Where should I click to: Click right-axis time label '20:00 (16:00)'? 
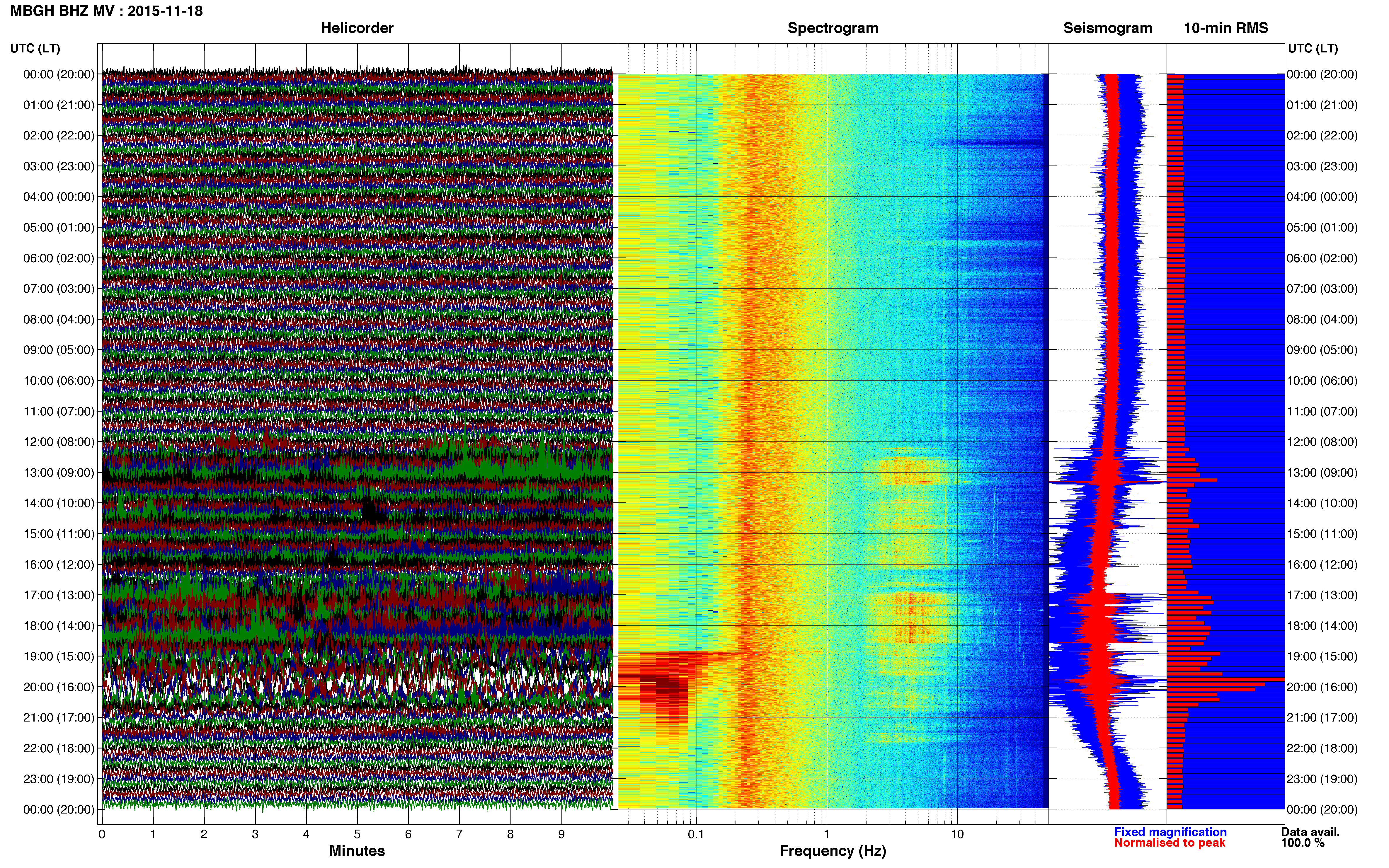1322,687
